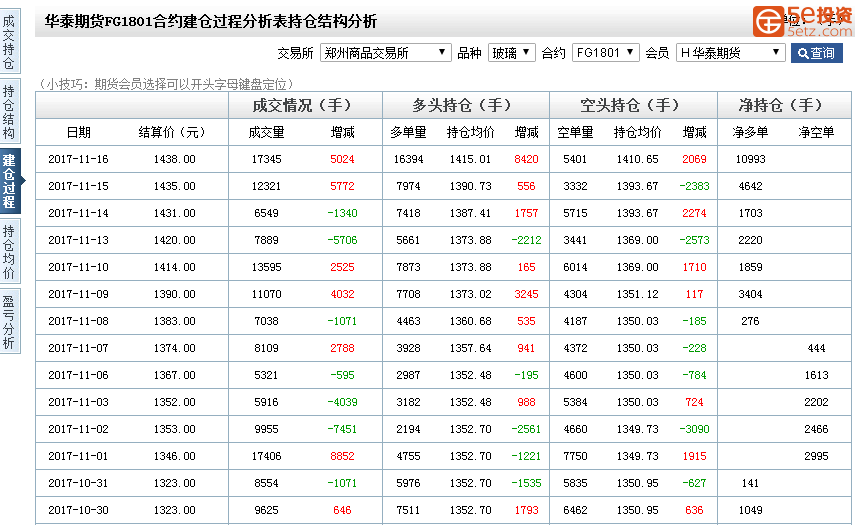Click net short value 2995
Screen dimensions: 860x525
pyautogui.click(x=816, y=456)
